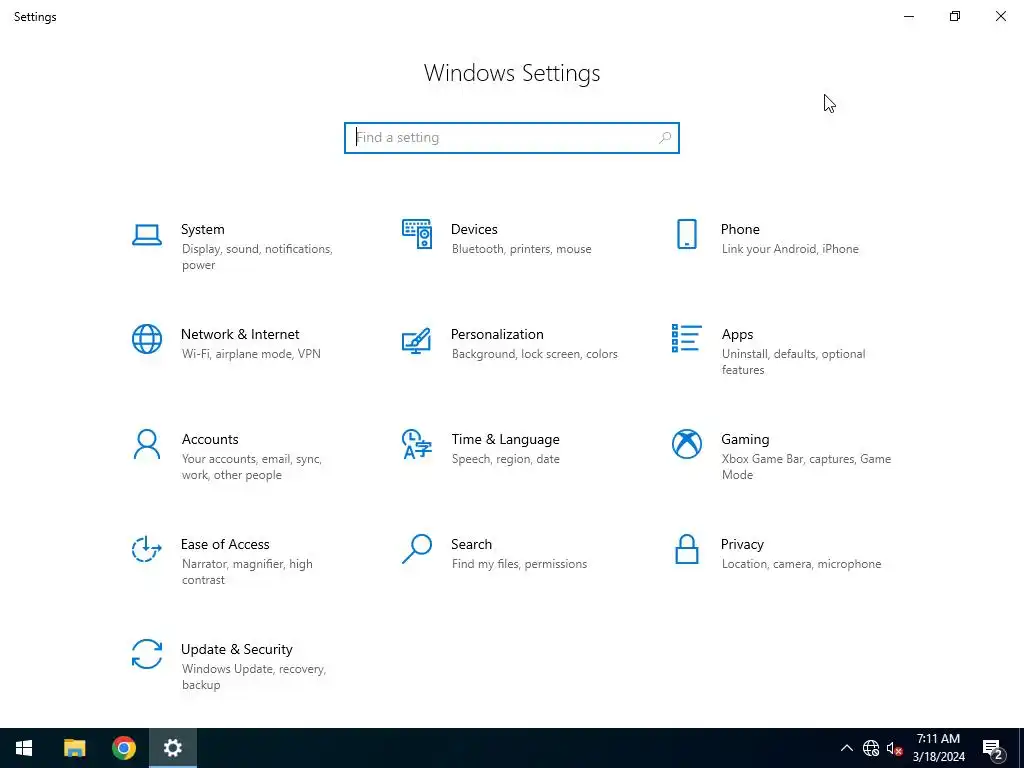Open the Update & Security title
Screen dimensions: 1024x768
(x=236, y=650)
